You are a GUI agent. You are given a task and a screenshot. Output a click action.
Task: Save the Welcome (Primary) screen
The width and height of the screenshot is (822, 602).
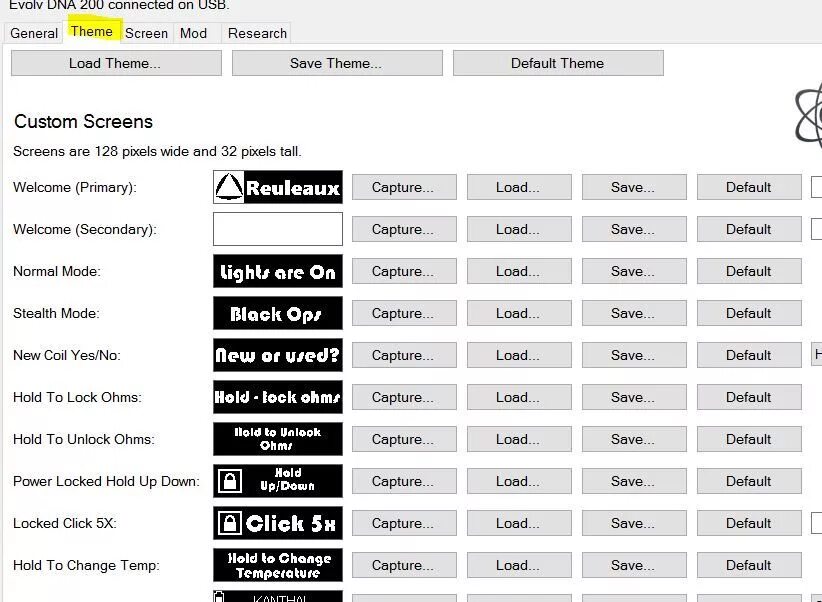(634, 187)
